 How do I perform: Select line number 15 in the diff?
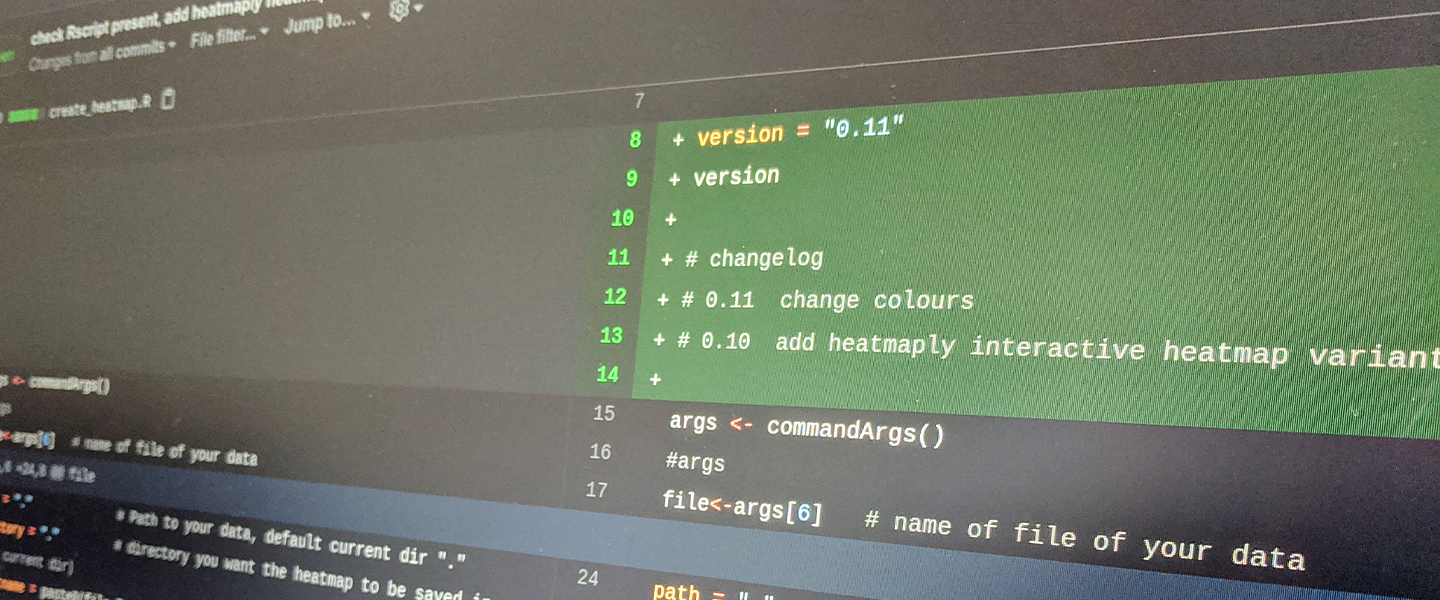pyautogui.click(x=603, y=413)
